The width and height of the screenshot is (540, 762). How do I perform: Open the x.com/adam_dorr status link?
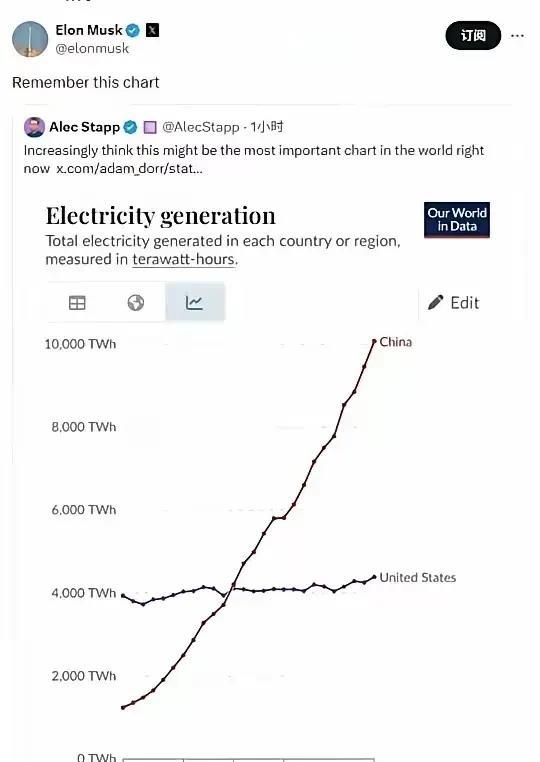pyautogui.click(x=129, y=169)
